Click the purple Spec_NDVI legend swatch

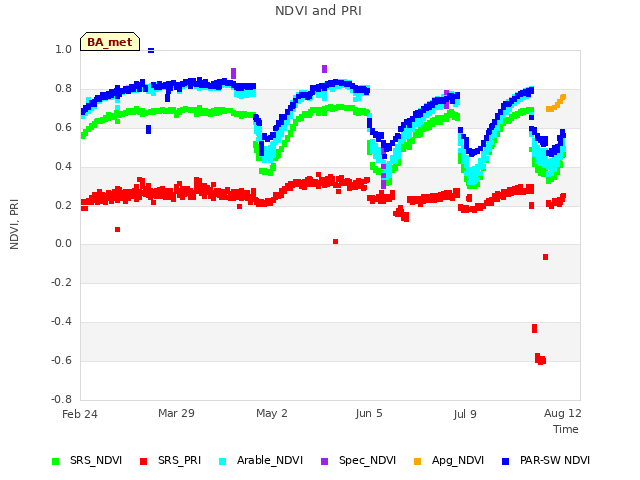coord(324,462)
